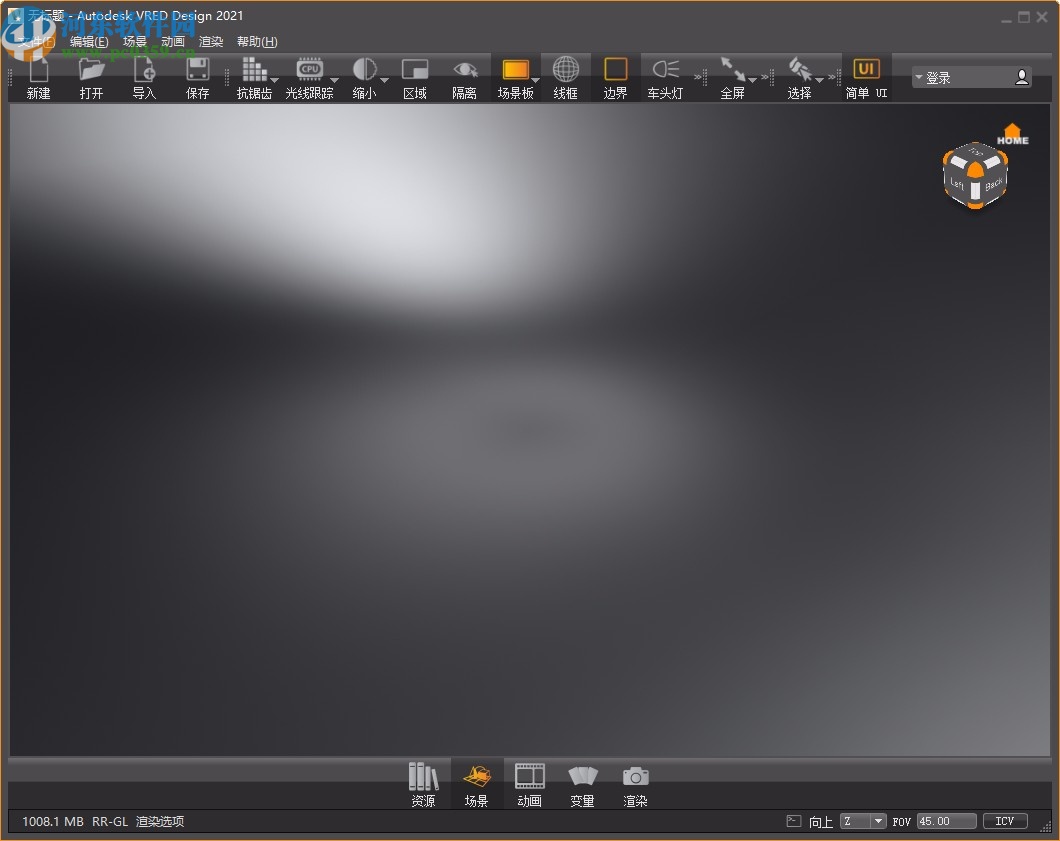
Task: Open 渲染选项 from the status bar
Action: pyautogui.click(x=159, y=821)
